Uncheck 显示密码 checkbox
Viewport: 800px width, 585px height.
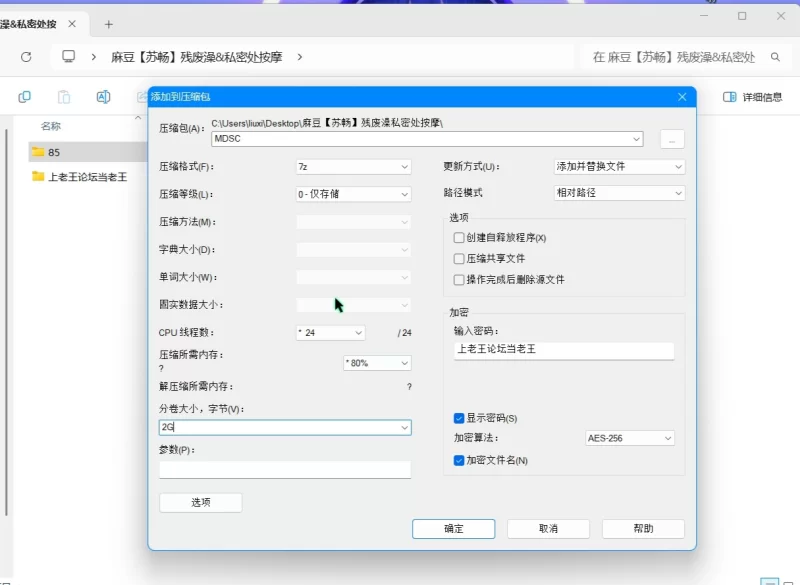[459, 418]
